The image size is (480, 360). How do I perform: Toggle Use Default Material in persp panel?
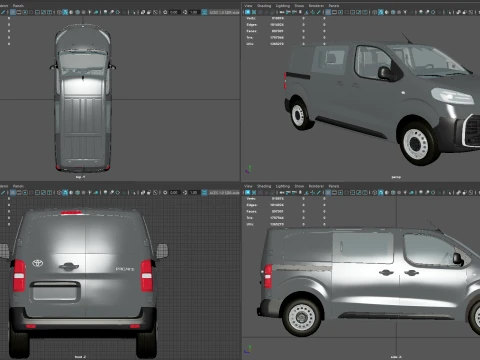387,12
